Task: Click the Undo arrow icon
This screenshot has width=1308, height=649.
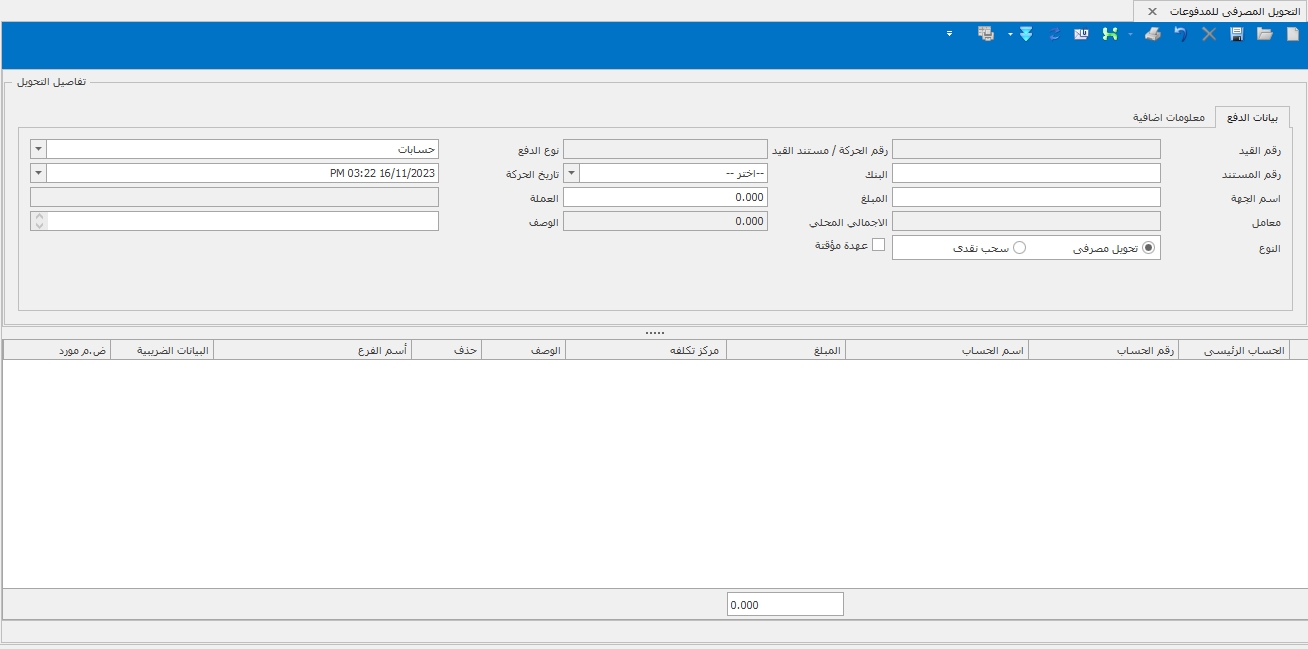Action: click(x=1181, y=34)
